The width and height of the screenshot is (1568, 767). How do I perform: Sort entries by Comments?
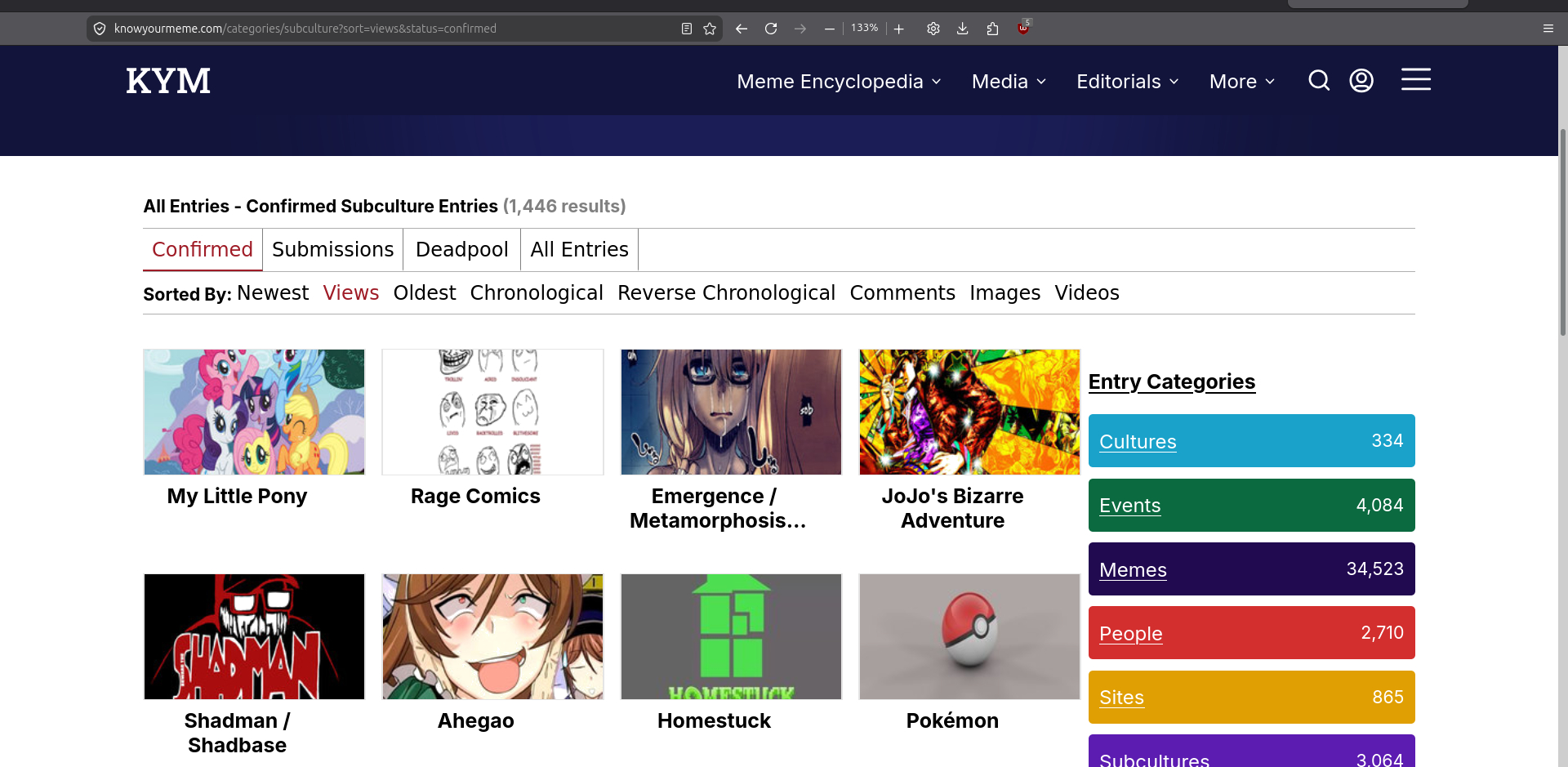(902, 292)
